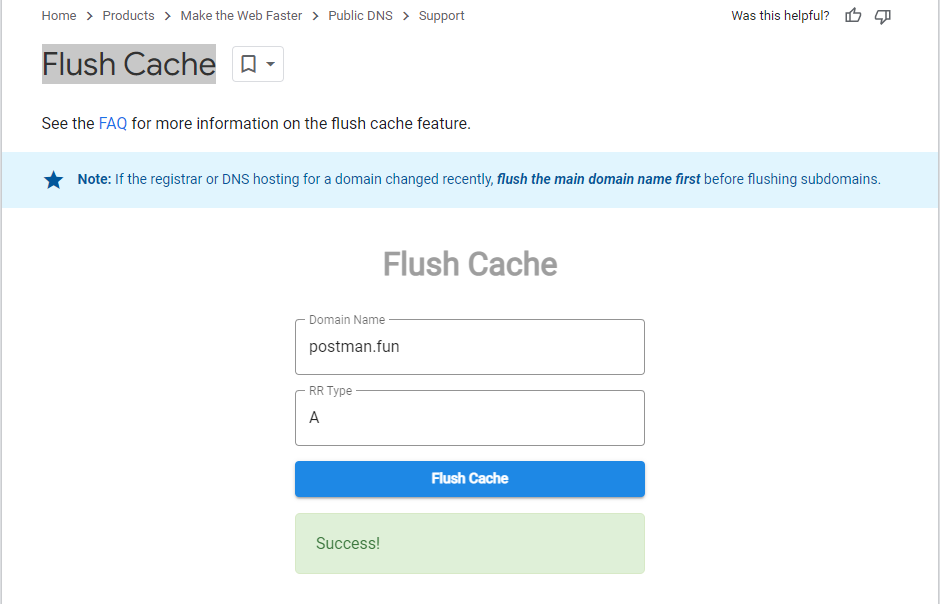Click the chevron after Home breadcrumb
Viewport: 940px width, 604px height.
tap(89, 16)
